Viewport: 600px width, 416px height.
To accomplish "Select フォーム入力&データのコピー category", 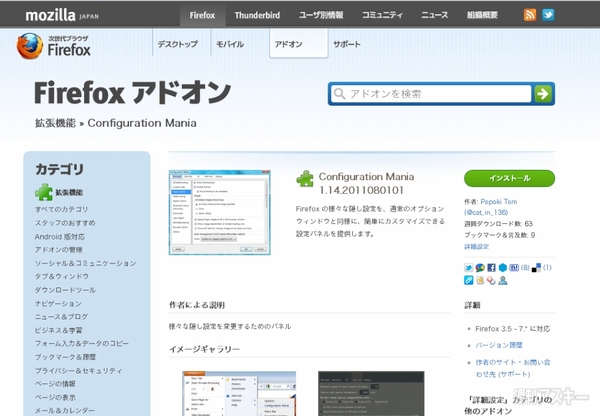I will [82, 344].
